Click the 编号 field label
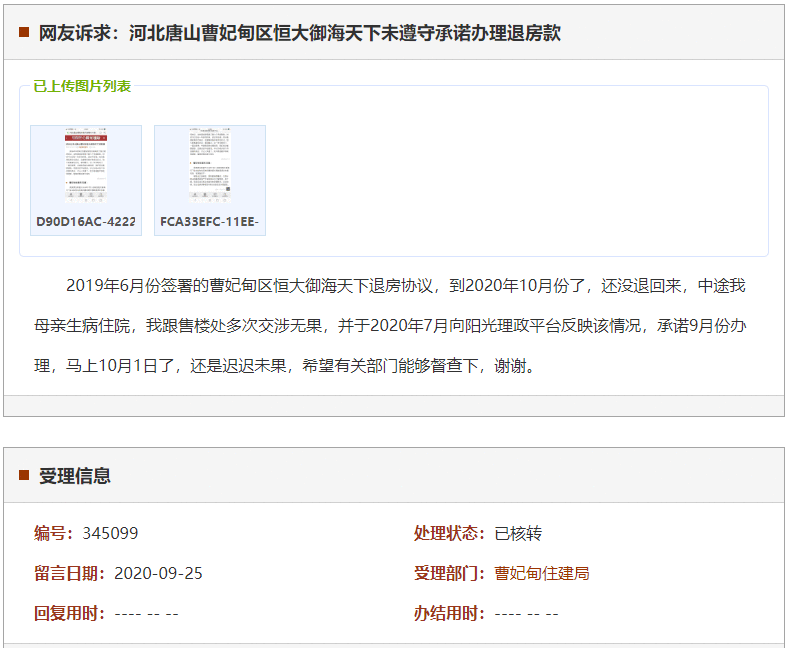 (53, 533)
